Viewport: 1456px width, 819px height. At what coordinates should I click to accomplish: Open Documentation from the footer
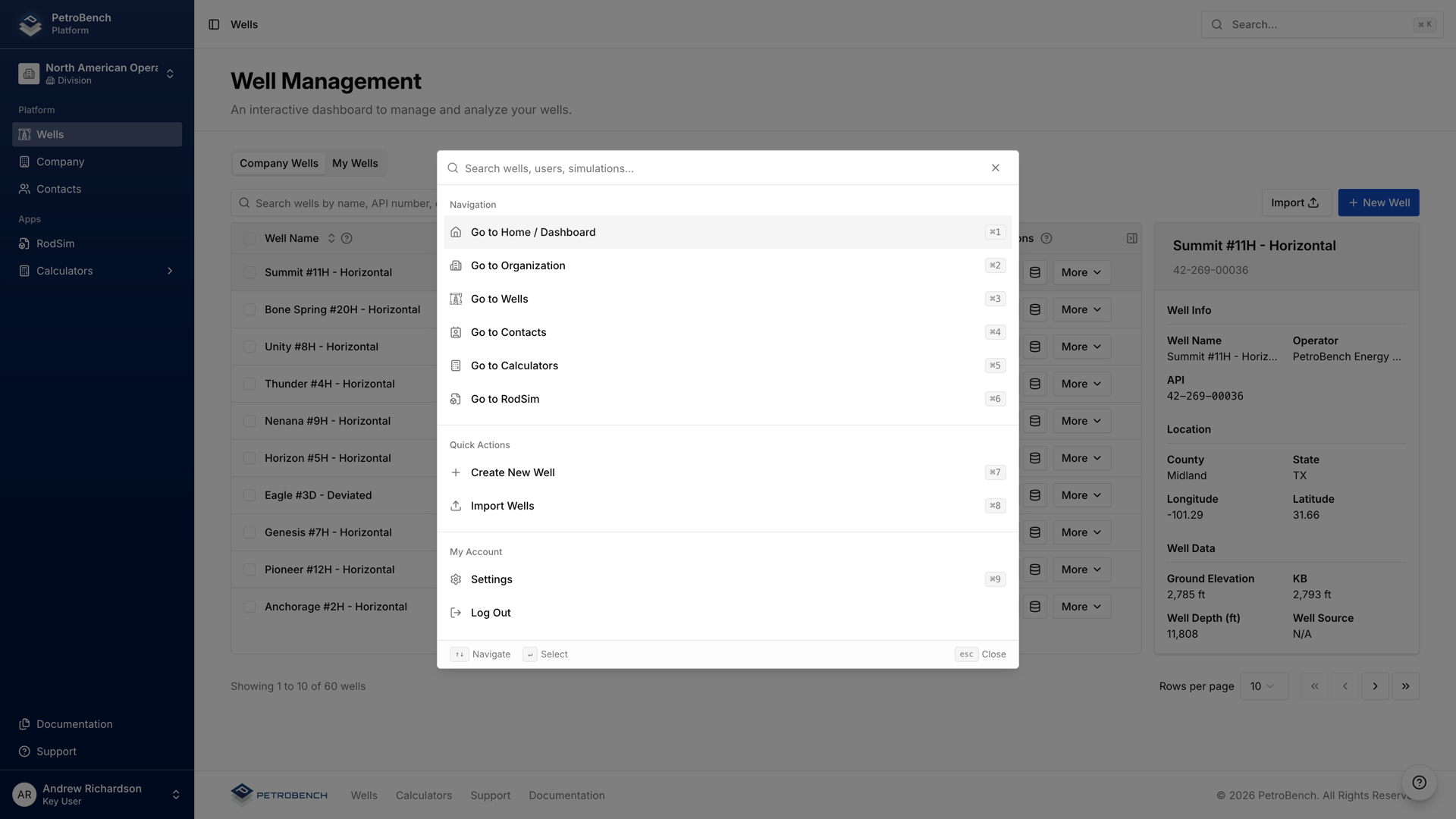point(566,795)
